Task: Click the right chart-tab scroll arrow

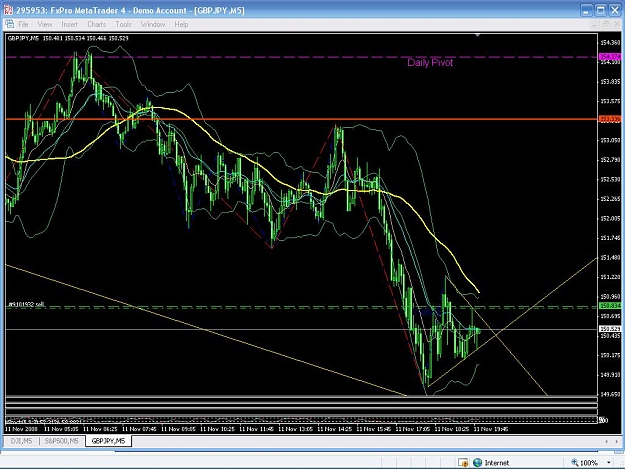Action: tap(617, 441)
